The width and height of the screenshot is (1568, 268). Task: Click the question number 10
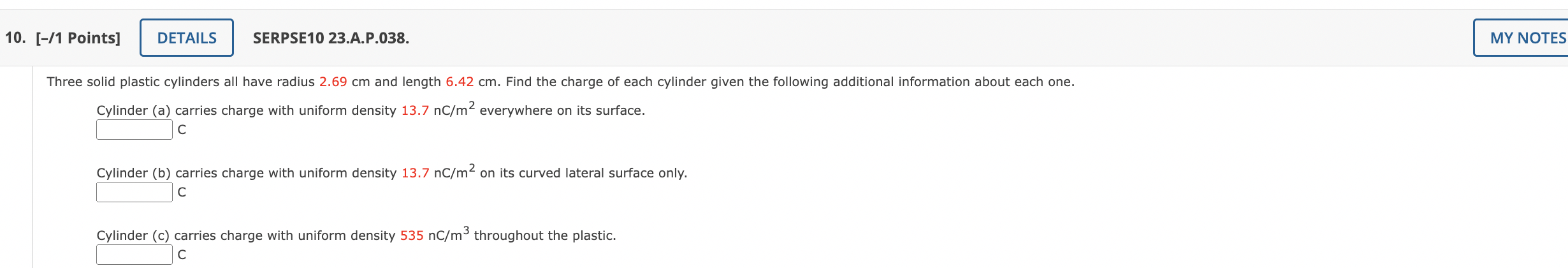point(15,38)
